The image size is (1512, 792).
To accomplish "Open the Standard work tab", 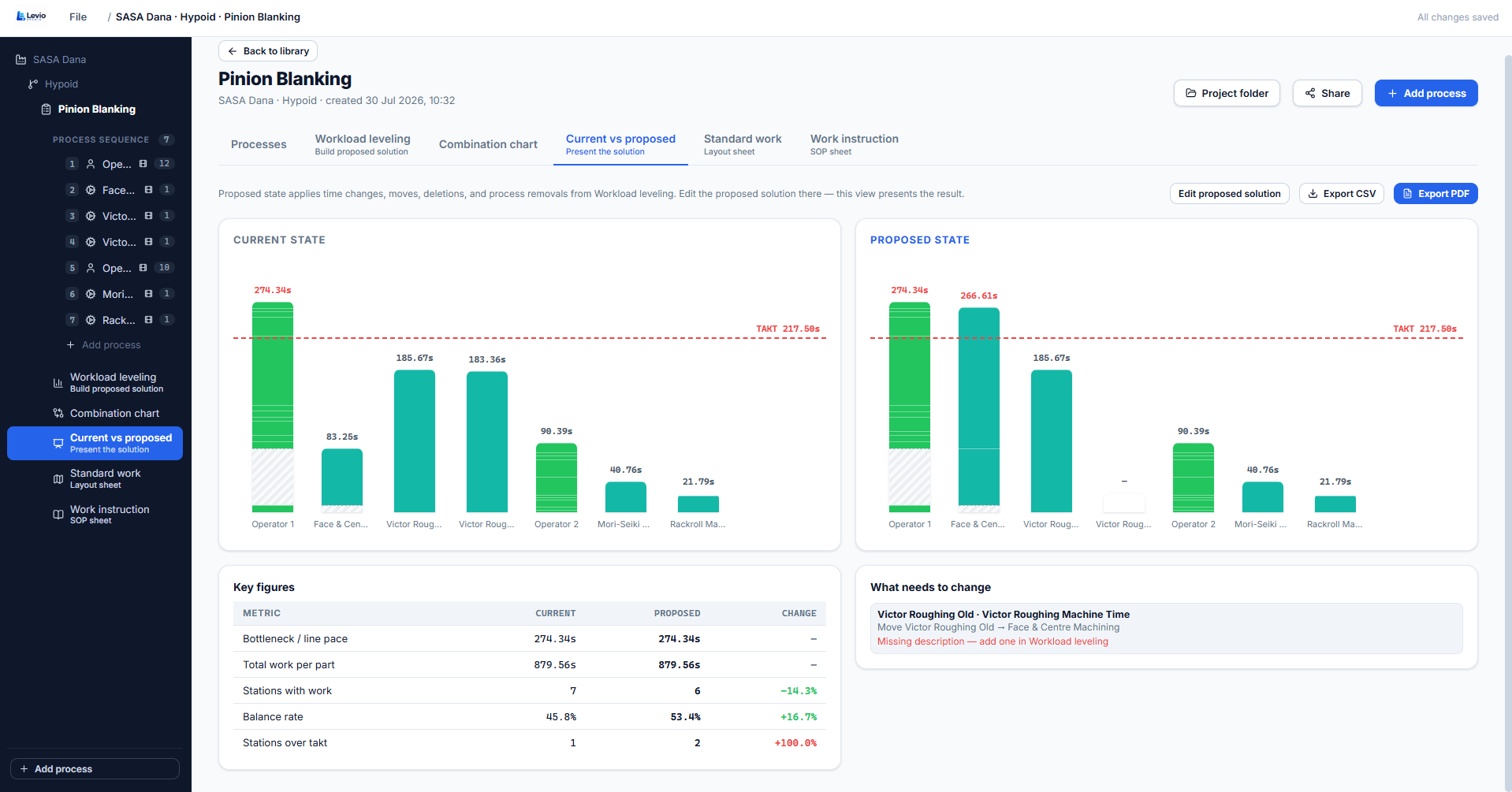I will click(x=743, y=144).
